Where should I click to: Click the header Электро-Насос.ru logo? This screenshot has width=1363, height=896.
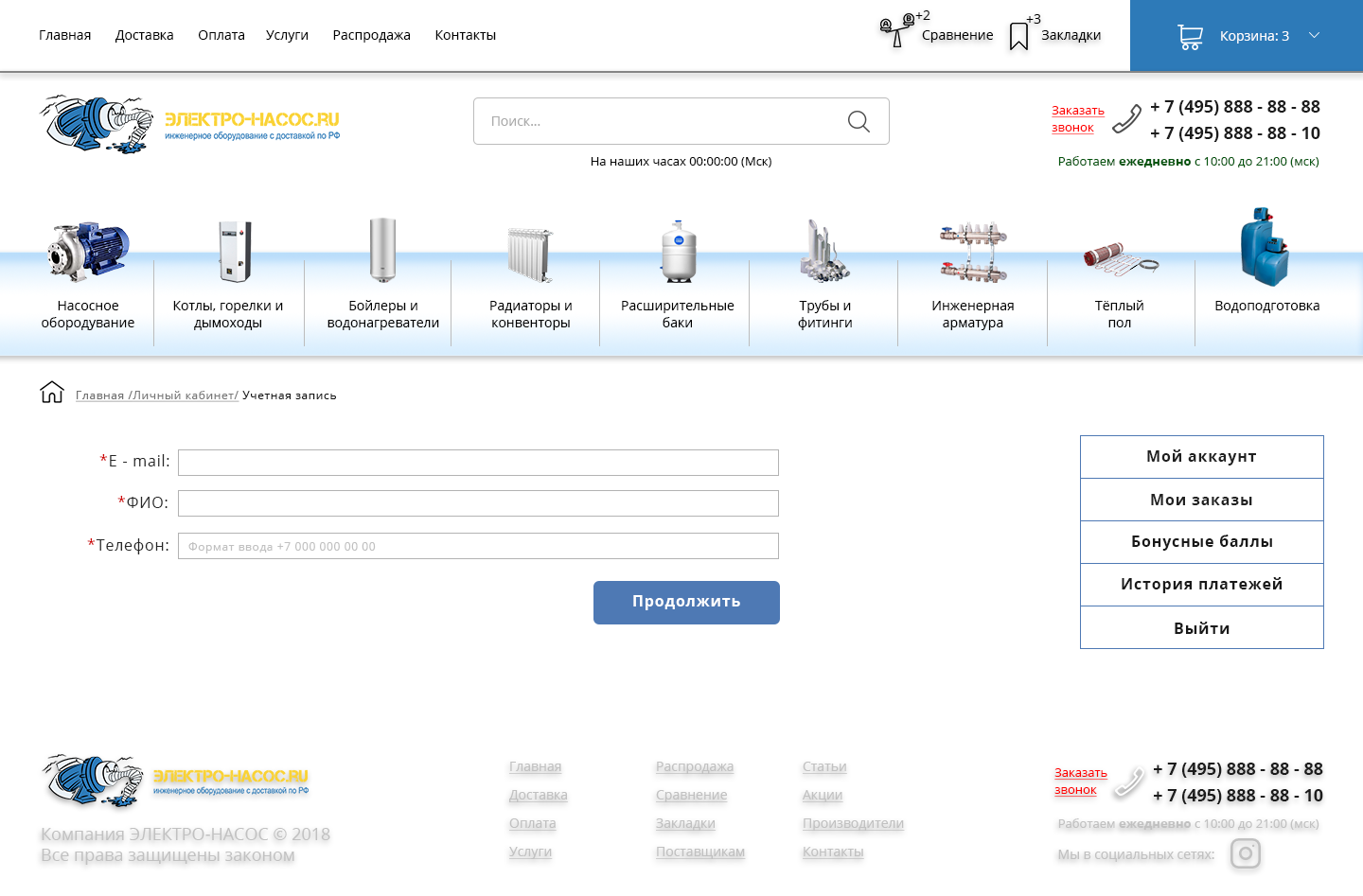[189, 124]
